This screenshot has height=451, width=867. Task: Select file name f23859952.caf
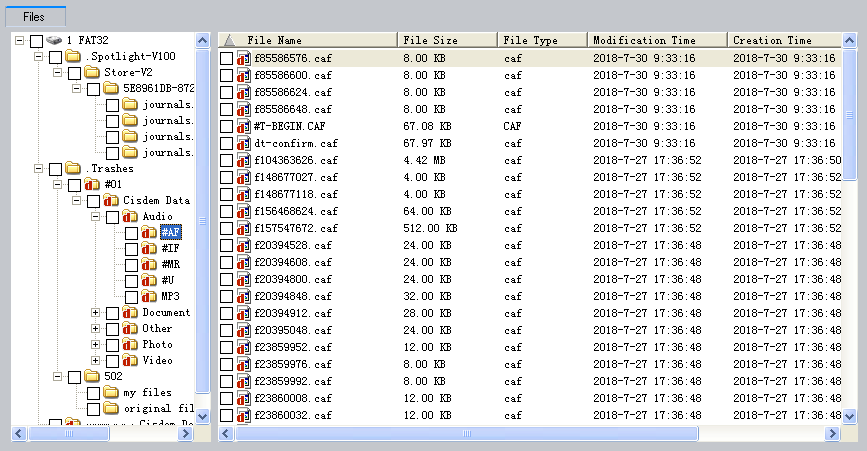click(x=293, y=347)
